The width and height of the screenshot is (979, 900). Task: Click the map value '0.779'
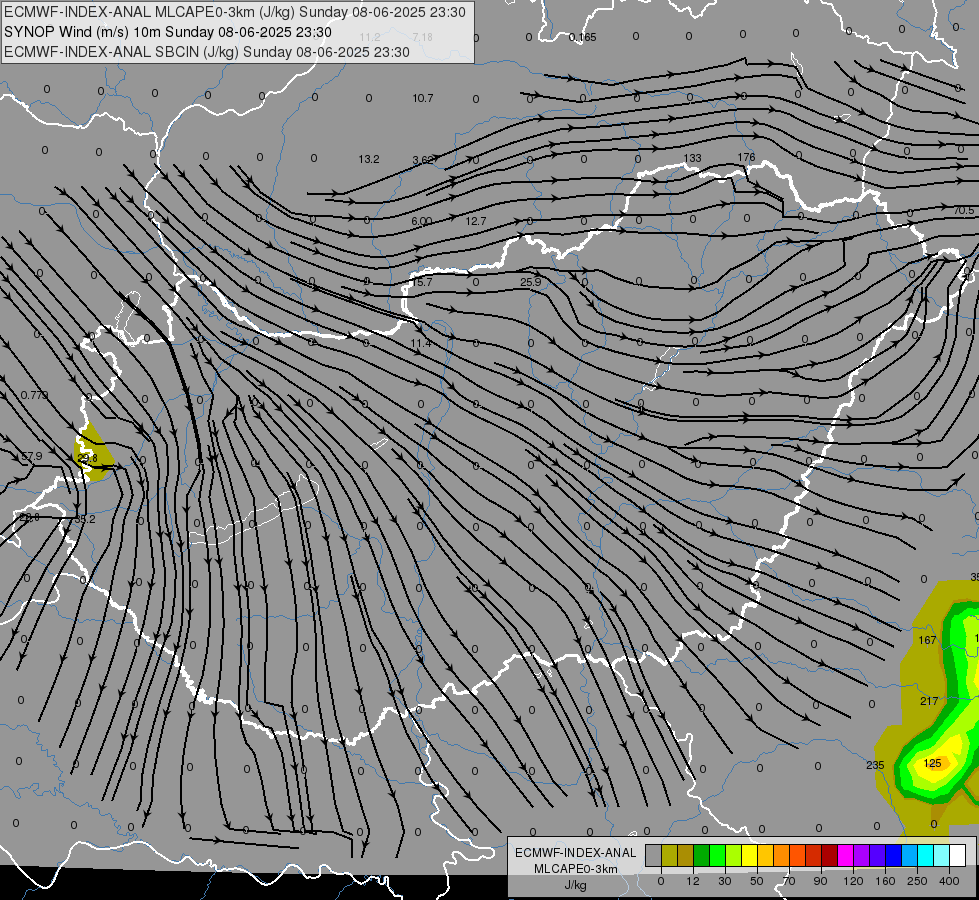point(34,395)
